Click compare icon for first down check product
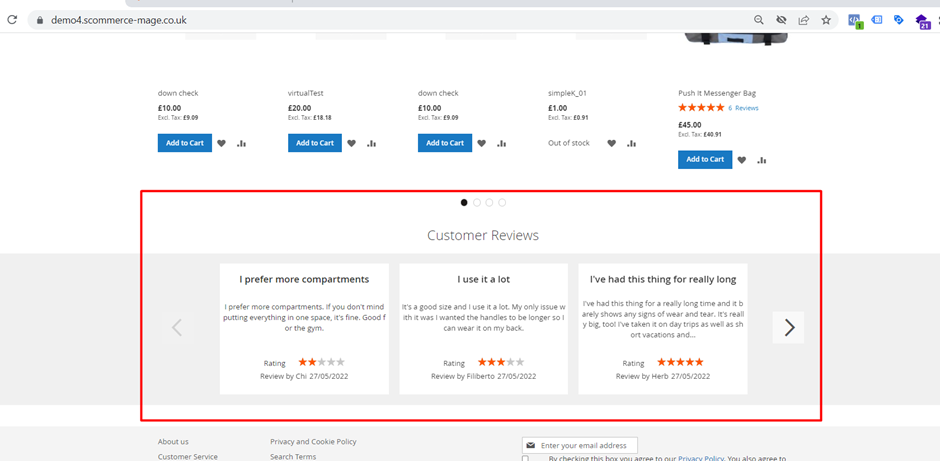This screenshot has height=461, width=940. point(241,143)
